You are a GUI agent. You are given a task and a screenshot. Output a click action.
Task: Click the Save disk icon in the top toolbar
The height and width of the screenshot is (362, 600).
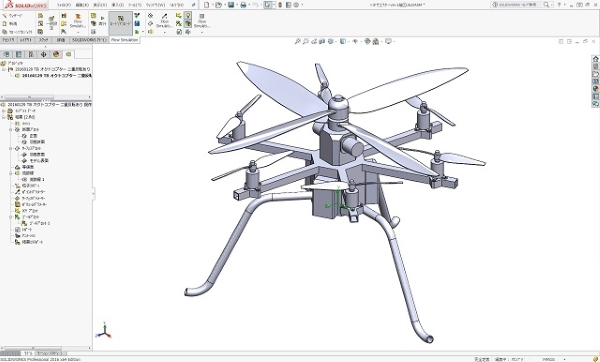[231, 5]
